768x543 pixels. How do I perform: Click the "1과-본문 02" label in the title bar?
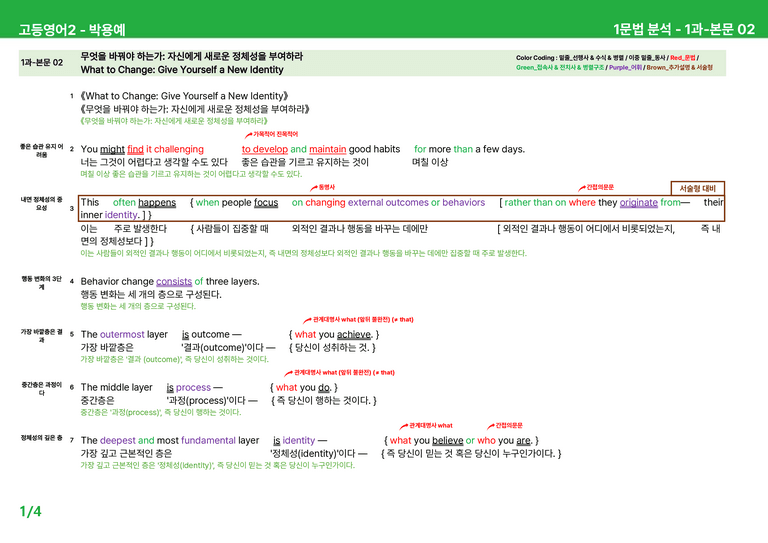[42, 63]
